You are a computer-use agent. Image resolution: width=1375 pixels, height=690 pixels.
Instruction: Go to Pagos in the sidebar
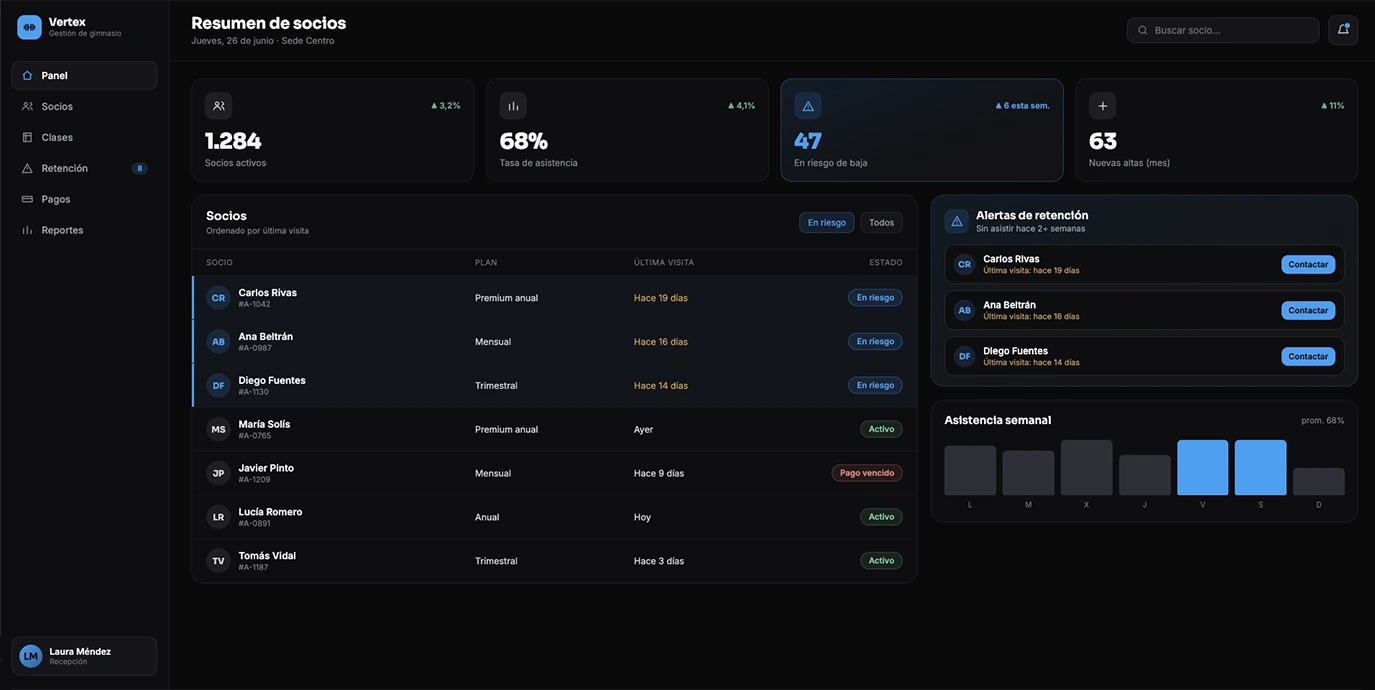pos(84,199)
